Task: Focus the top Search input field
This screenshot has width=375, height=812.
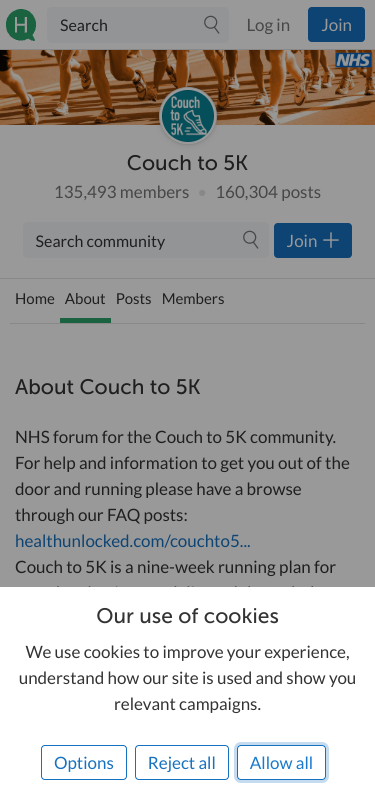Action: [138, 25]
